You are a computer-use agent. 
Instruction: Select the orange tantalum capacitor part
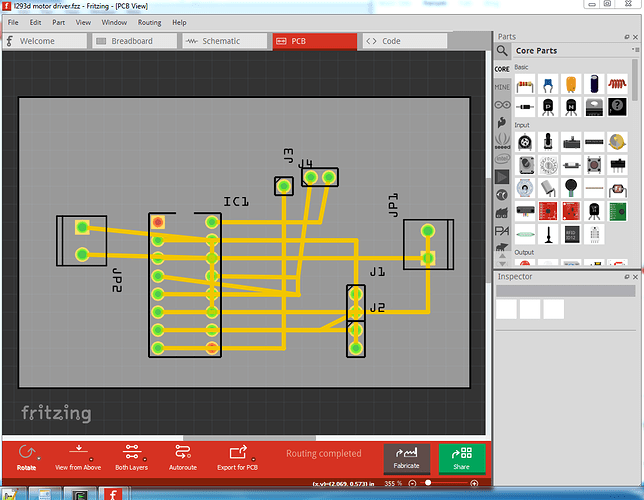coord(571,85)
